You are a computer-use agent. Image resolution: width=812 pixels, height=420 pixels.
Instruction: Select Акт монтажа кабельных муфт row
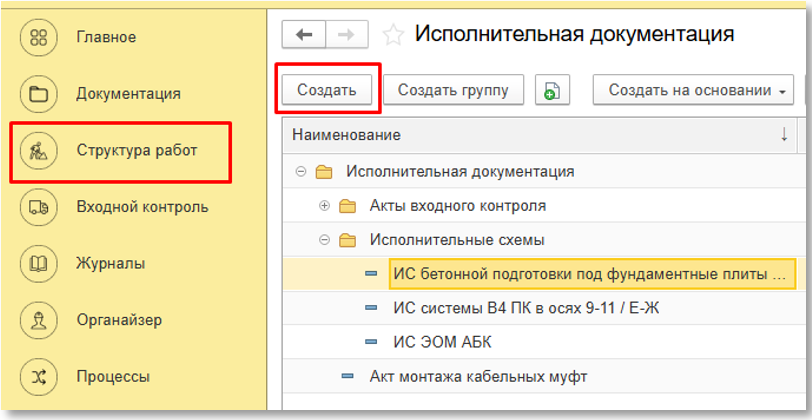[478, 376]
